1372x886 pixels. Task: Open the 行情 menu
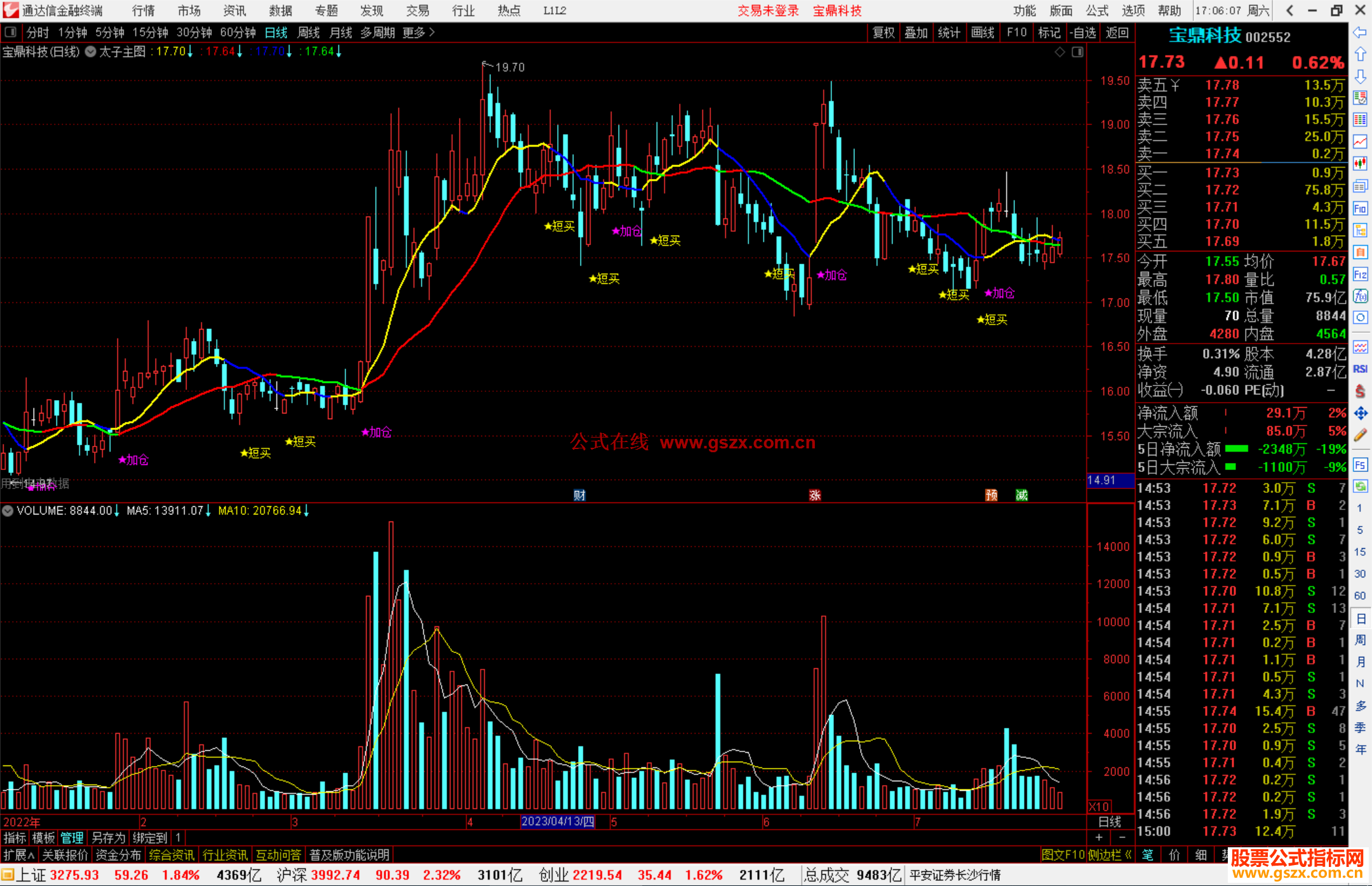pos(143,11)
